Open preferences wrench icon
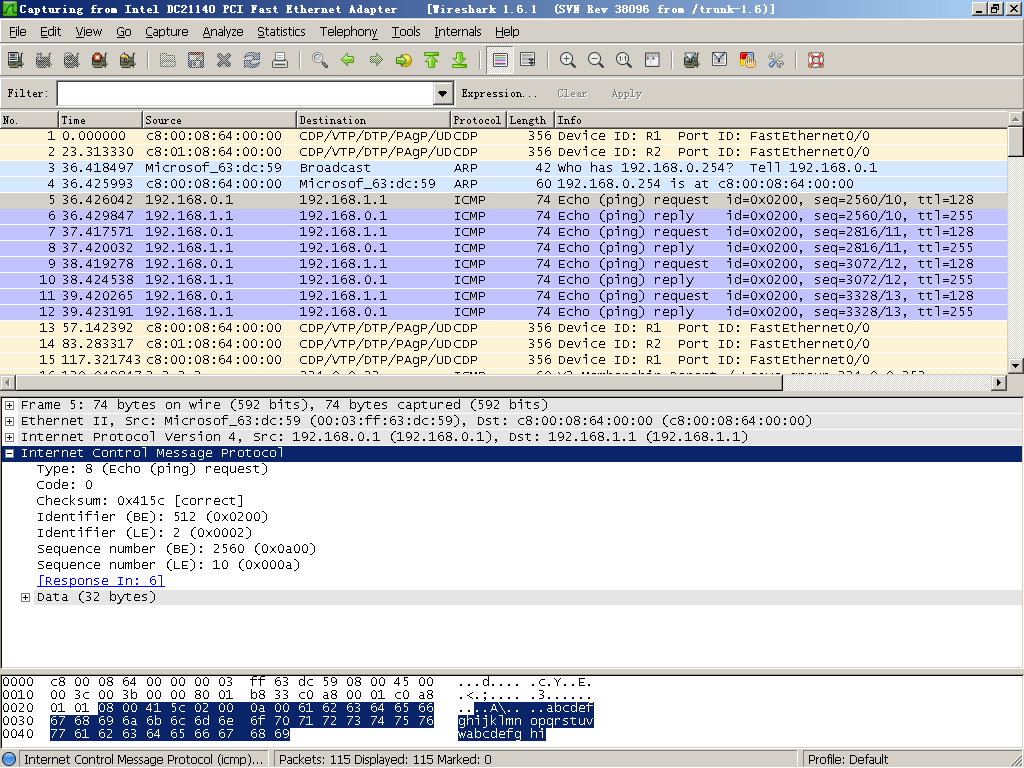 (x=776, y=61)
